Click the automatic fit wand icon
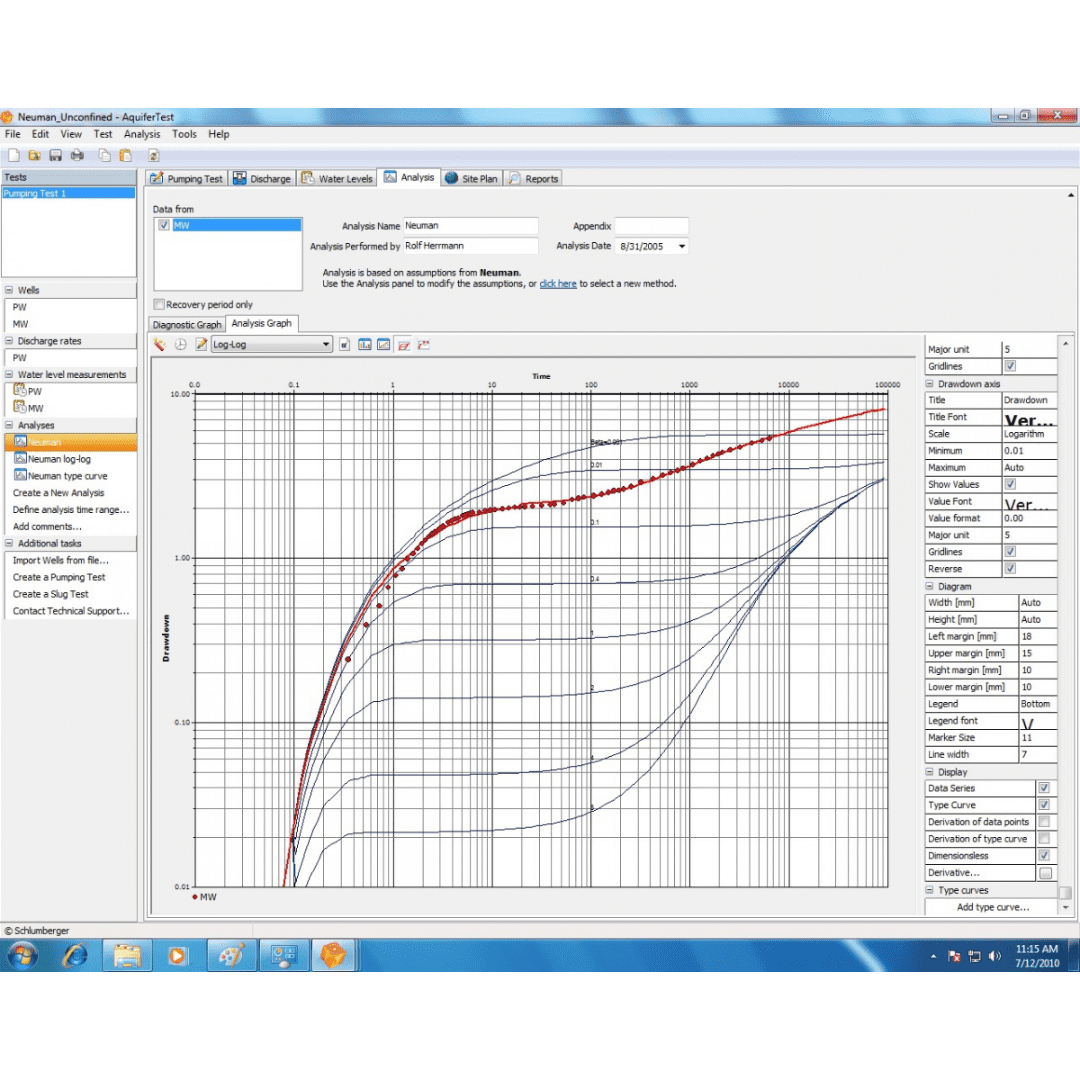 point(160,344)
